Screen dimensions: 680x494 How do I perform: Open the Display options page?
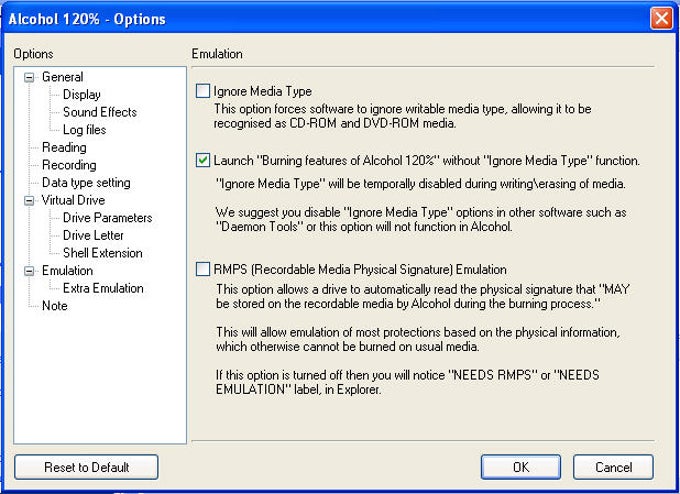coord(82,95)
